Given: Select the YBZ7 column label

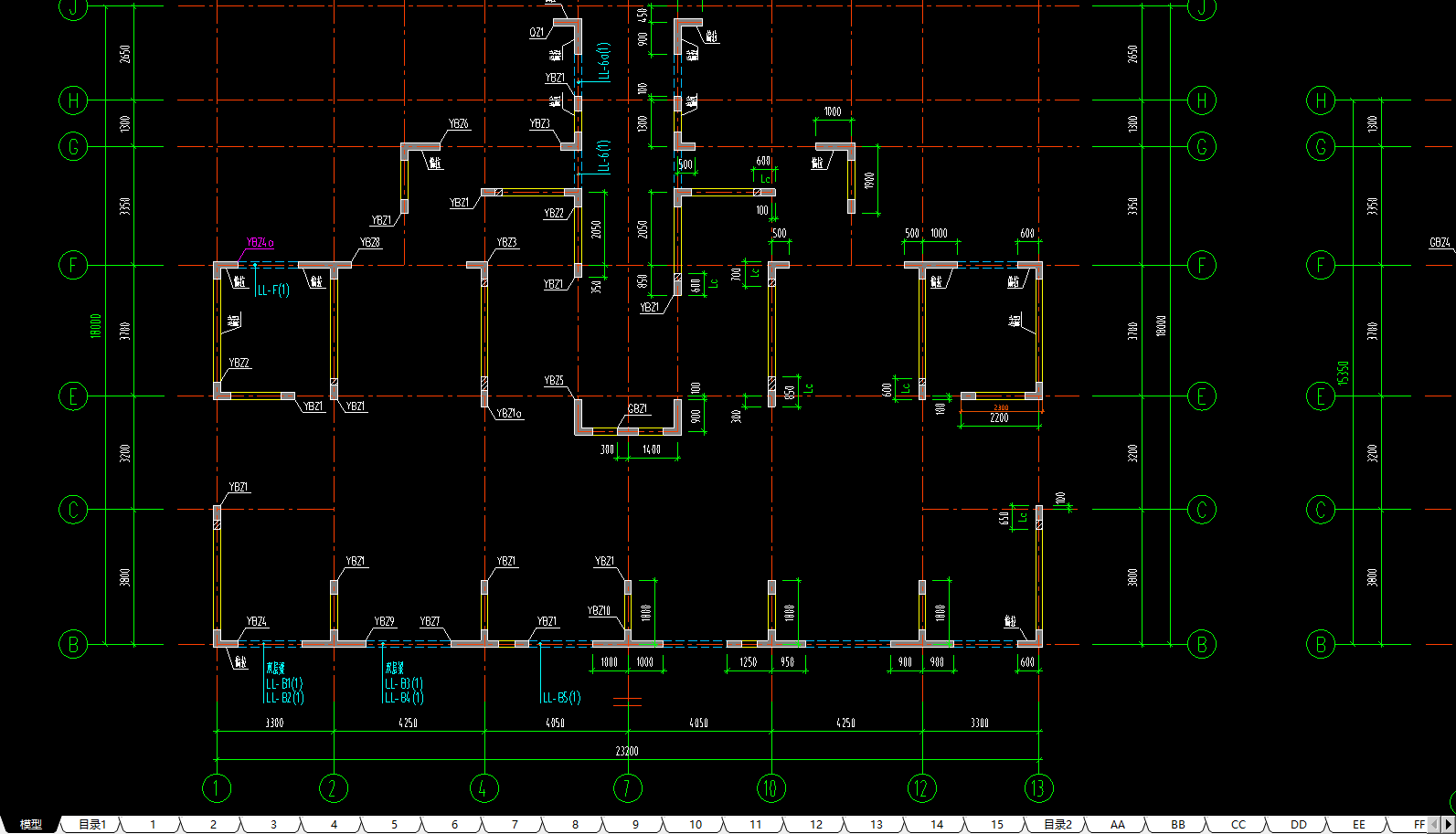Looking at the screenshot, I should 430,622.
